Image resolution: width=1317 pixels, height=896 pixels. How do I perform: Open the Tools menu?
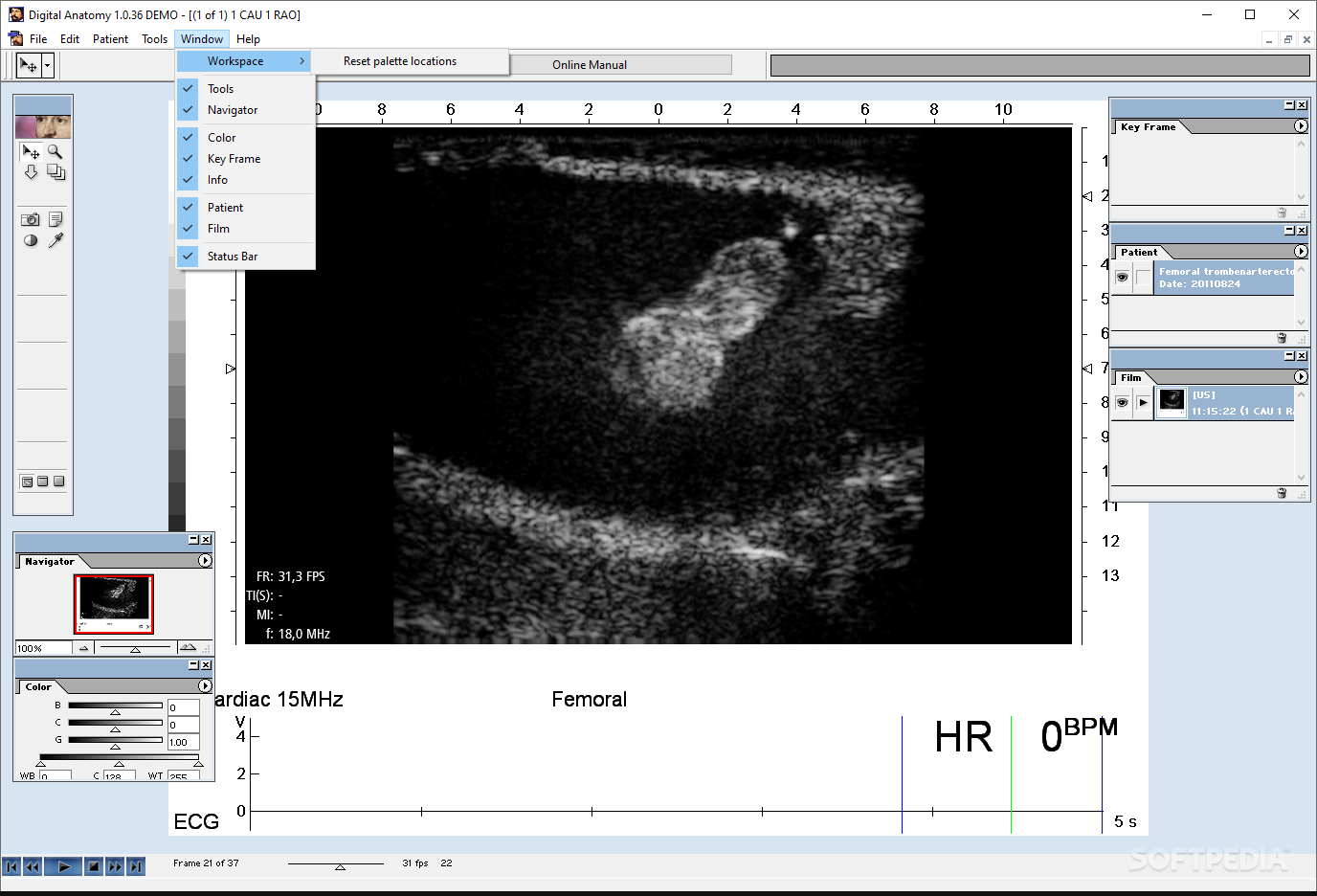click(155, 39)
